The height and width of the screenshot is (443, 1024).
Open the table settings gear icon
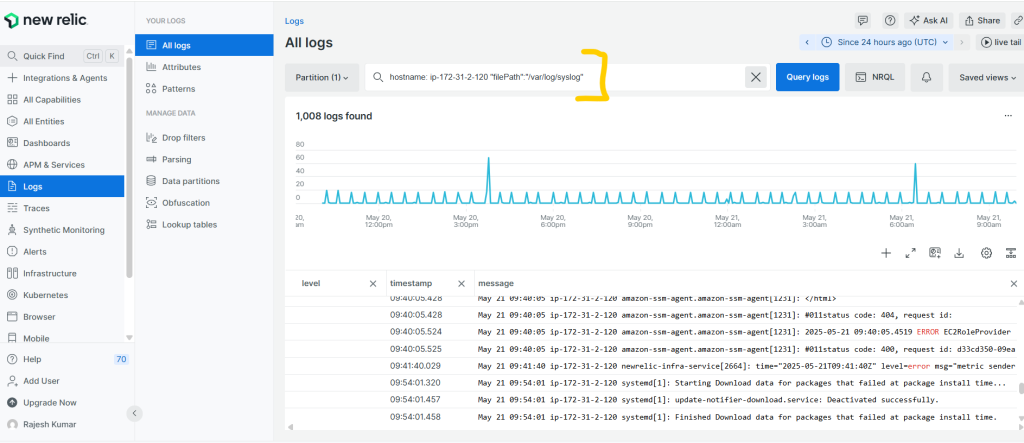986,254
